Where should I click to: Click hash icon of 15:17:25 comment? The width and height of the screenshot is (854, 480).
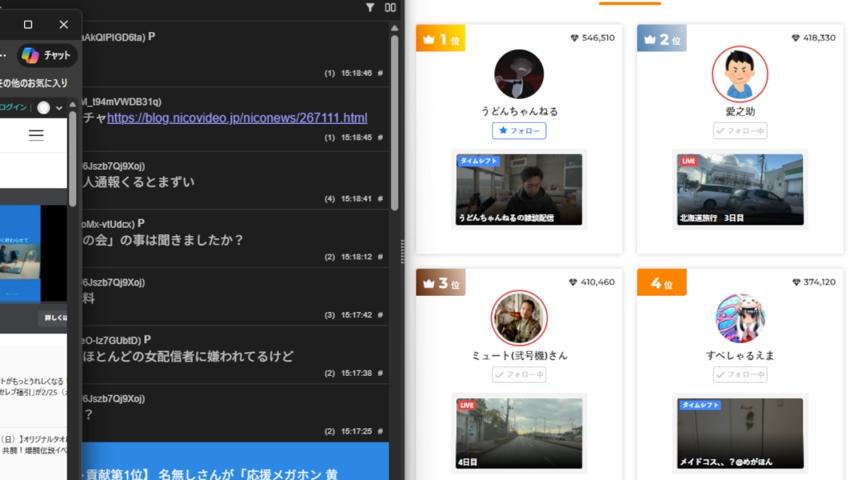point(380,431)
